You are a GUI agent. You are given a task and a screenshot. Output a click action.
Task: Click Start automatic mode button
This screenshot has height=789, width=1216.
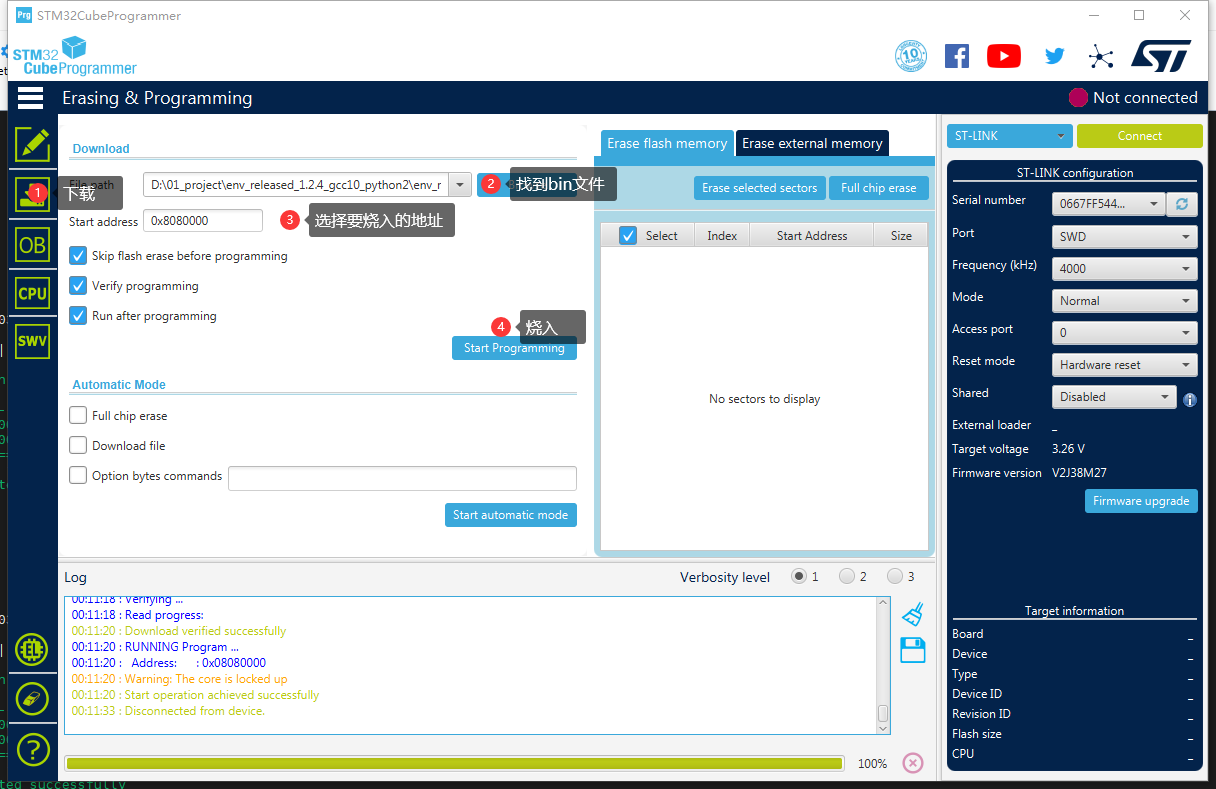(510, 515)
